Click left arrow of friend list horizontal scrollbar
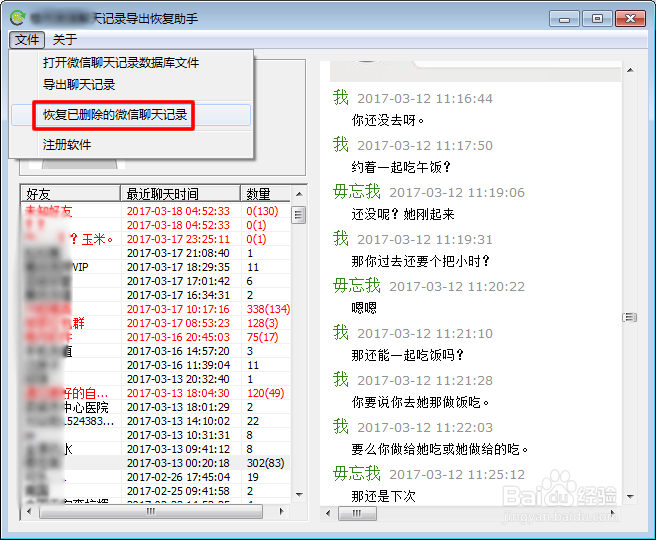 tap(29, 511)
